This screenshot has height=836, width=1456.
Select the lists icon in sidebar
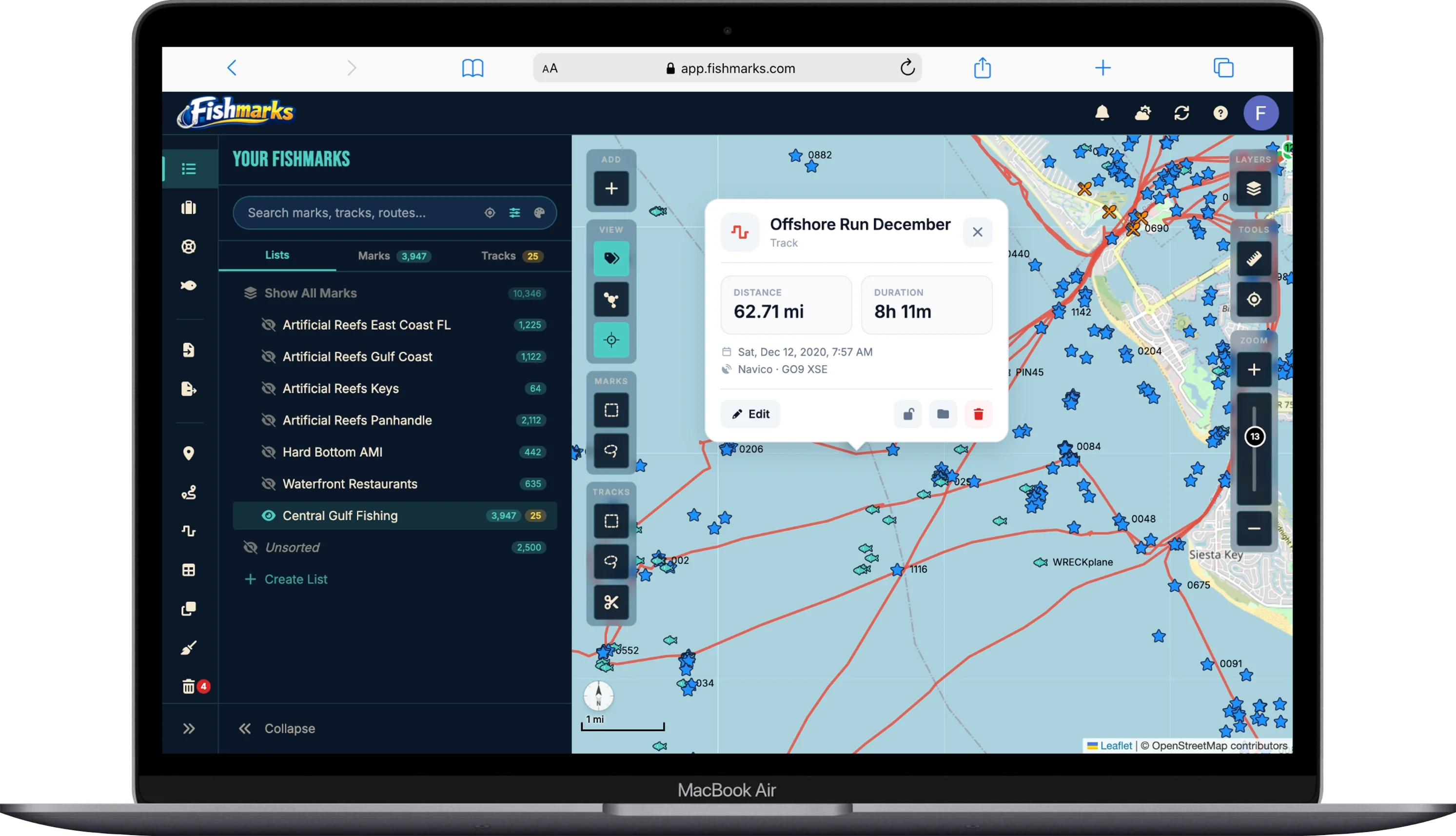click(x=189, y=169)
